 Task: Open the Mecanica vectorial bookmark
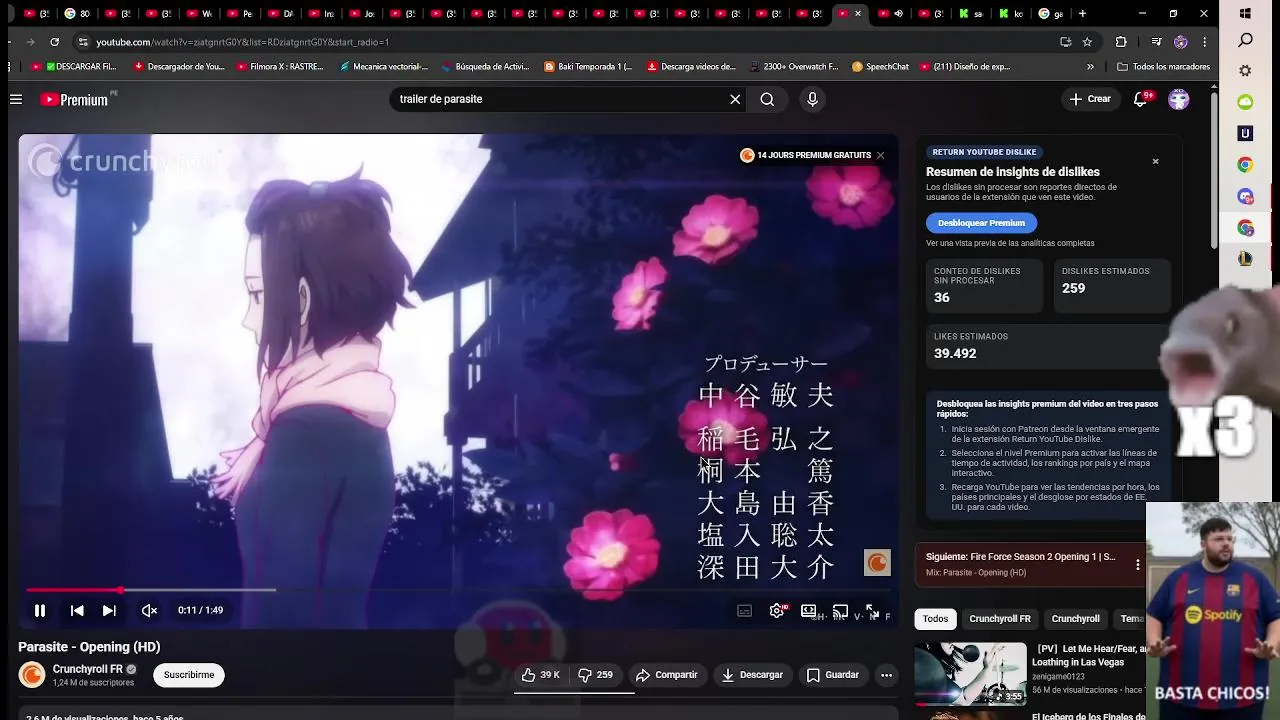click(384, 67)
